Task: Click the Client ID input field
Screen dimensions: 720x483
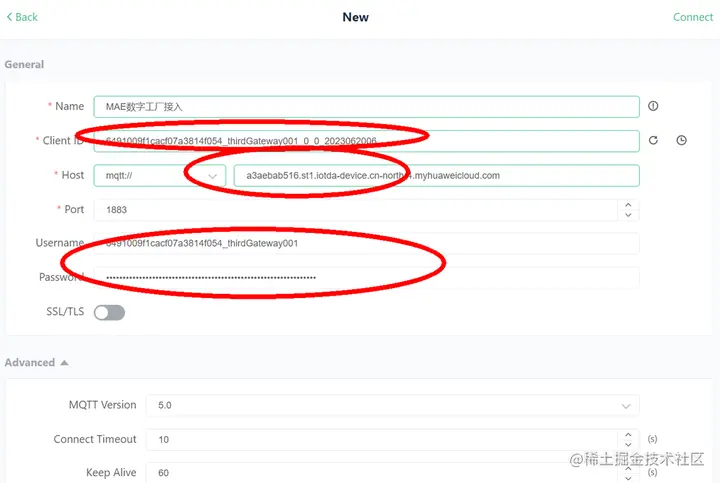Action: coord(366,141)
